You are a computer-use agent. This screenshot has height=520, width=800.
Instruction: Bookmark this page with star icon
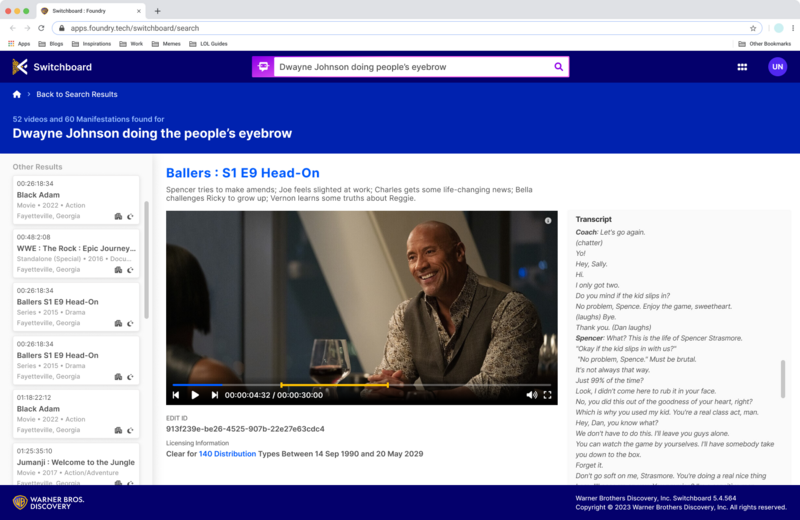tap(753, 28)
